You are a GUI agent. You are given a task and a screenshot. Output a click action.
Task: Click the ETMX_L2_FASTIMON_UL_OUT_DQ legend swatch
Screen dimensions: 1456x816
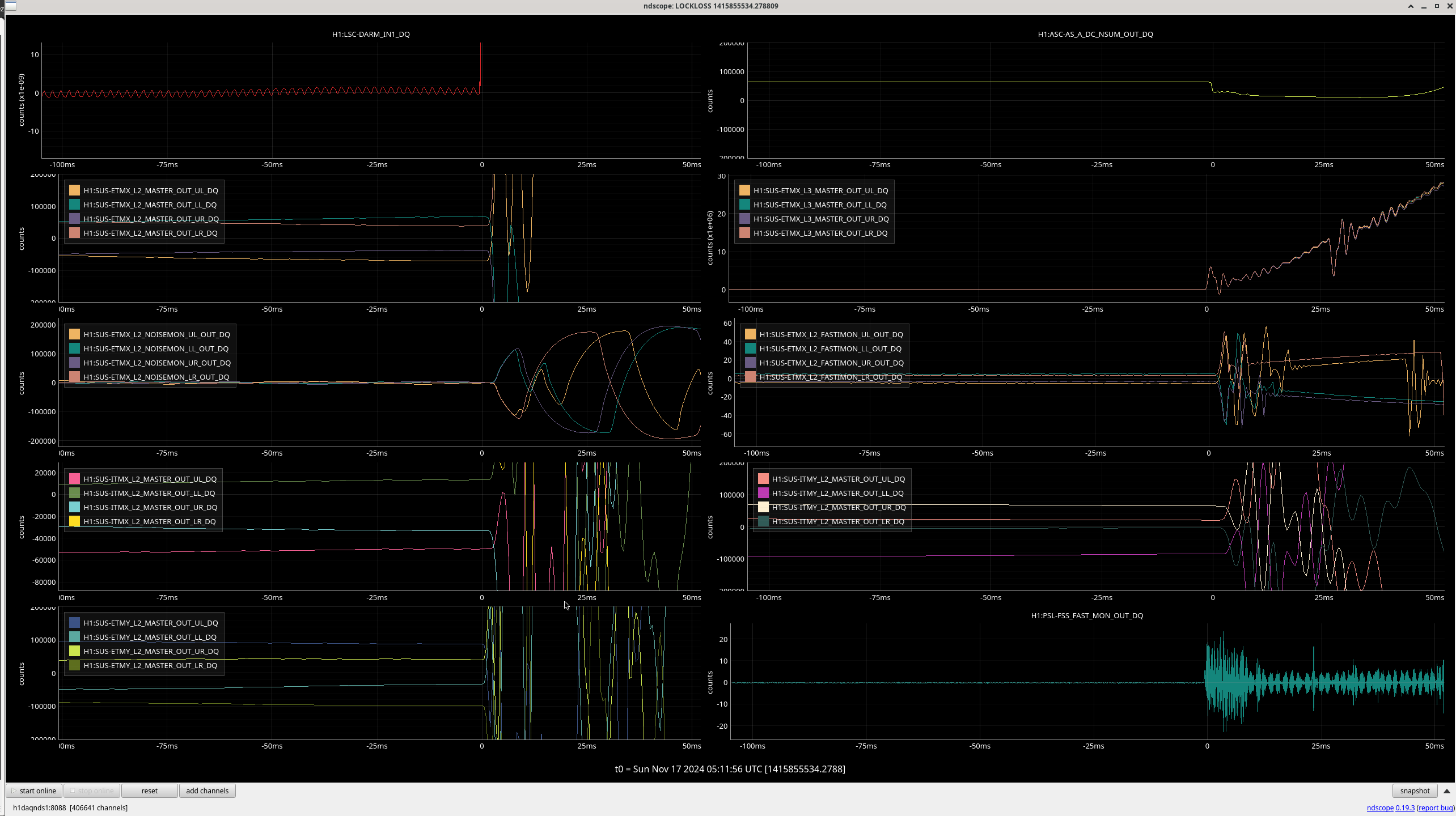point(750,334)
